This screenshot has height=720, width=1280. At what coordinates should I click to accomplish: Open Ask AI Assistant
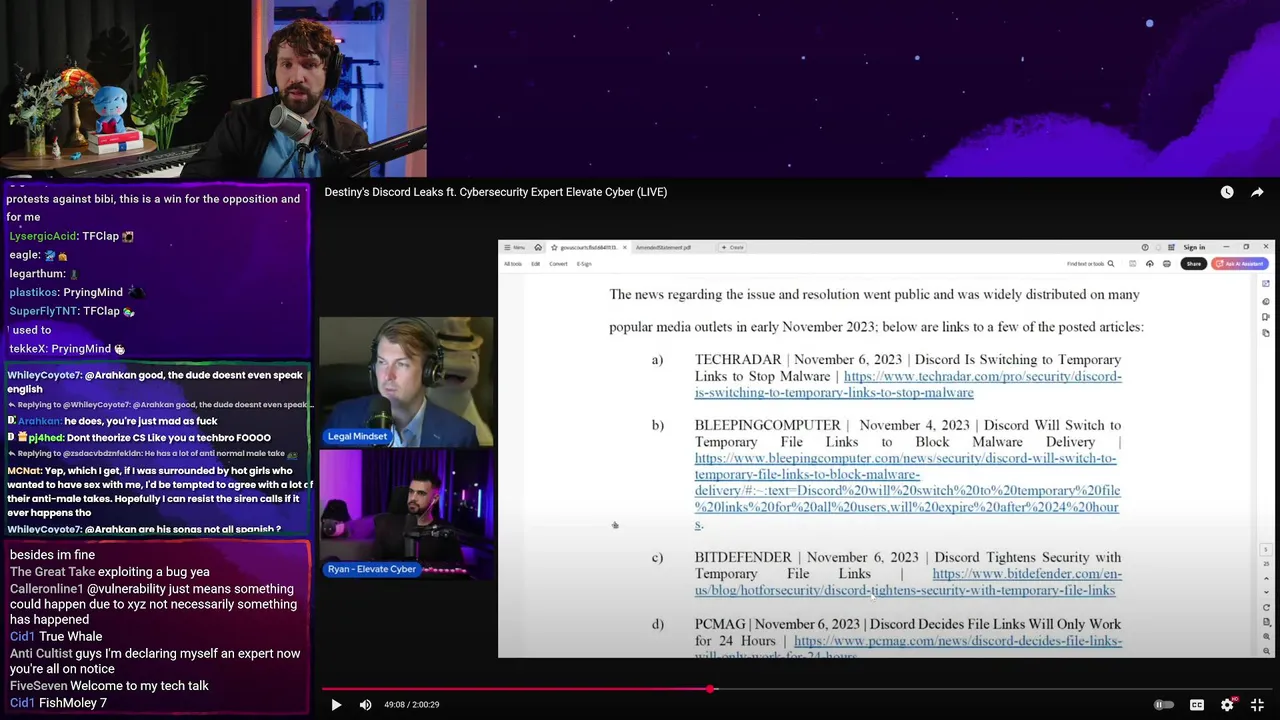click(x=1240, y=264)
